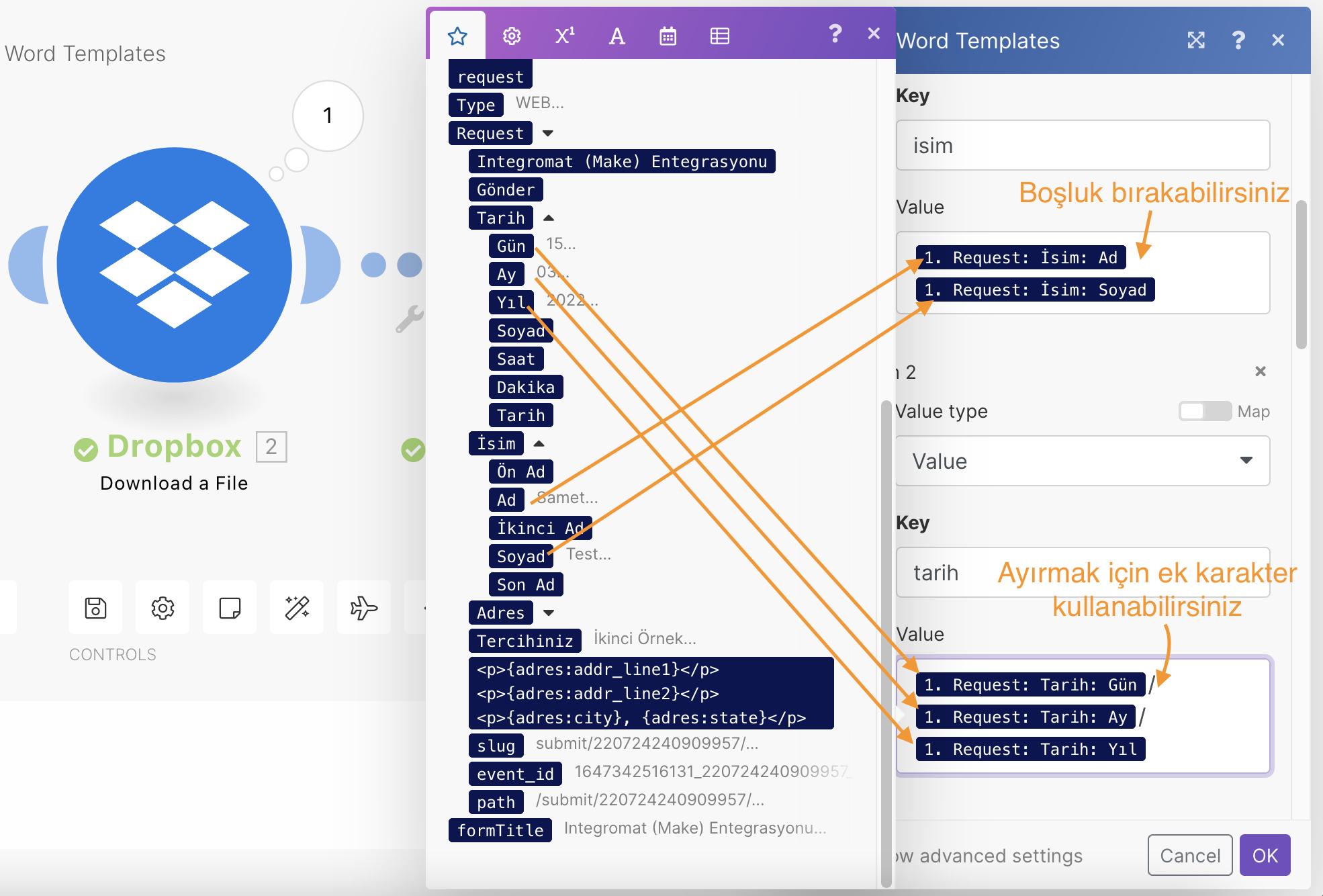Click the explain flow airplane icon
The image size is (1323, 896).
tap(363, 608)
